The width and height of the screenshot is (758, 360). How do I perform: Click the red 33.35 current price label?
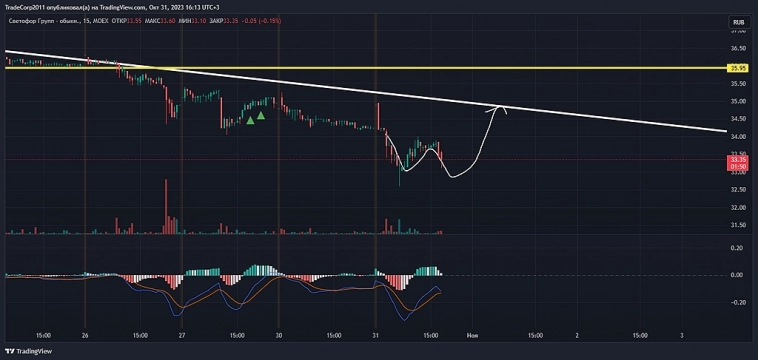(738, 163)
